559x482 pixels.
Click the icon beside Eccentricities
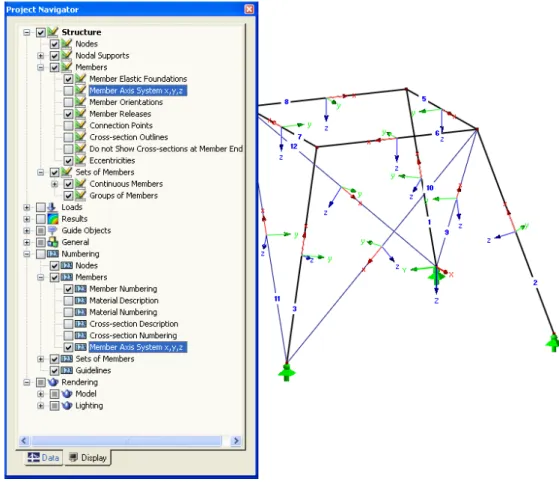click(81, 160)
